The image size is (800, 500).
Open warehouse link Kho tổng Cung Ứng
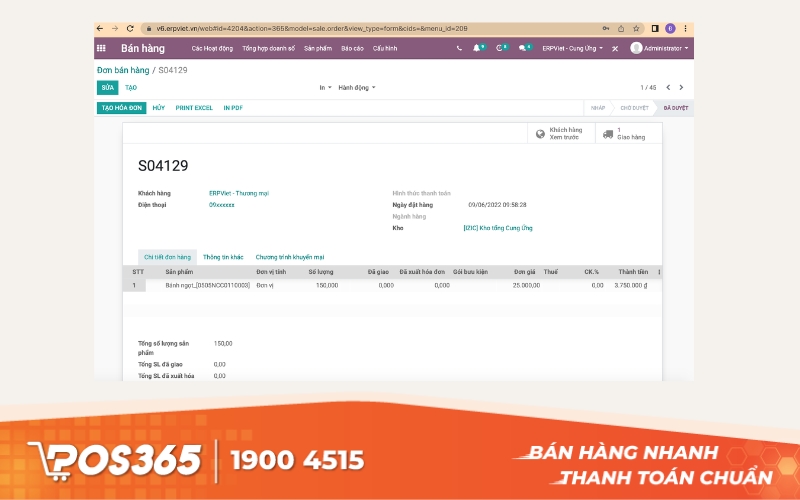pos(498,228)
